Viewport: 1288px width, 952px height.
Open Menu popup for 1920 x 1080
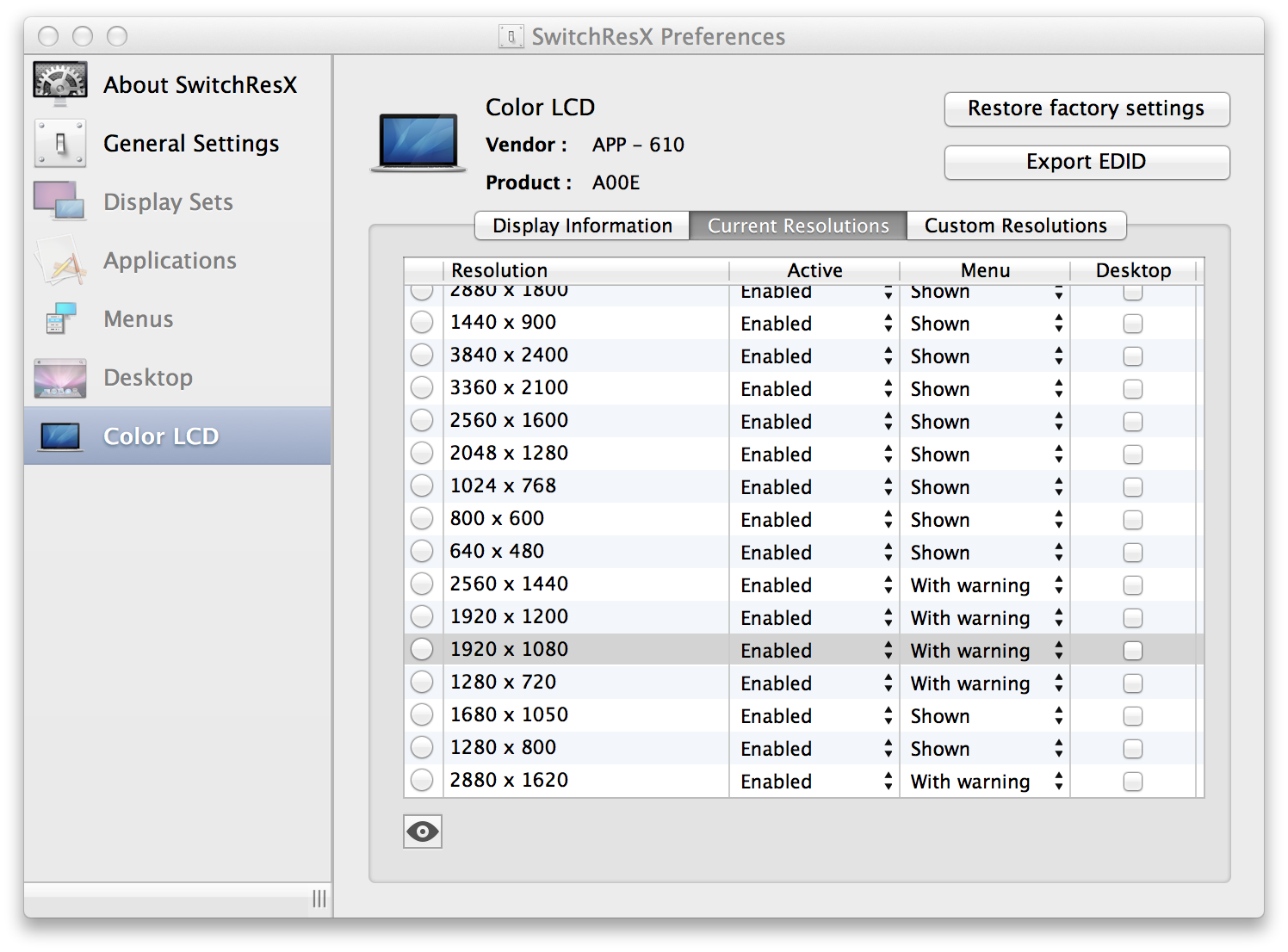pos(985,651)
